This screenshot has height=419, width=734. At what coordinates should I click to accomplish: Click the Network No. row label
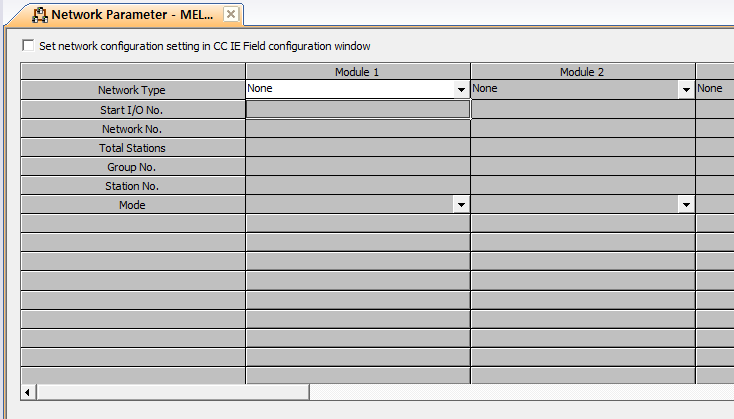point(132,129)
